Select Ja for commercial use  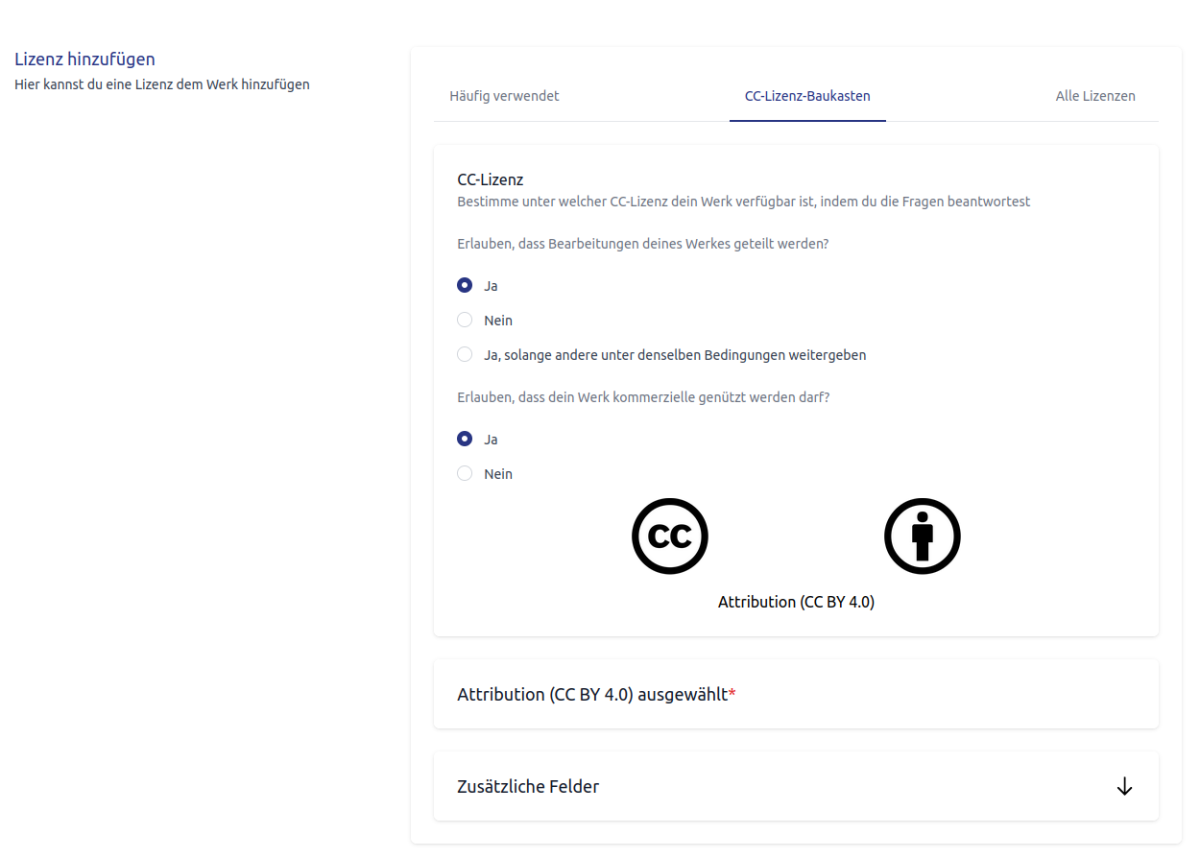click(x=464, y=439)
